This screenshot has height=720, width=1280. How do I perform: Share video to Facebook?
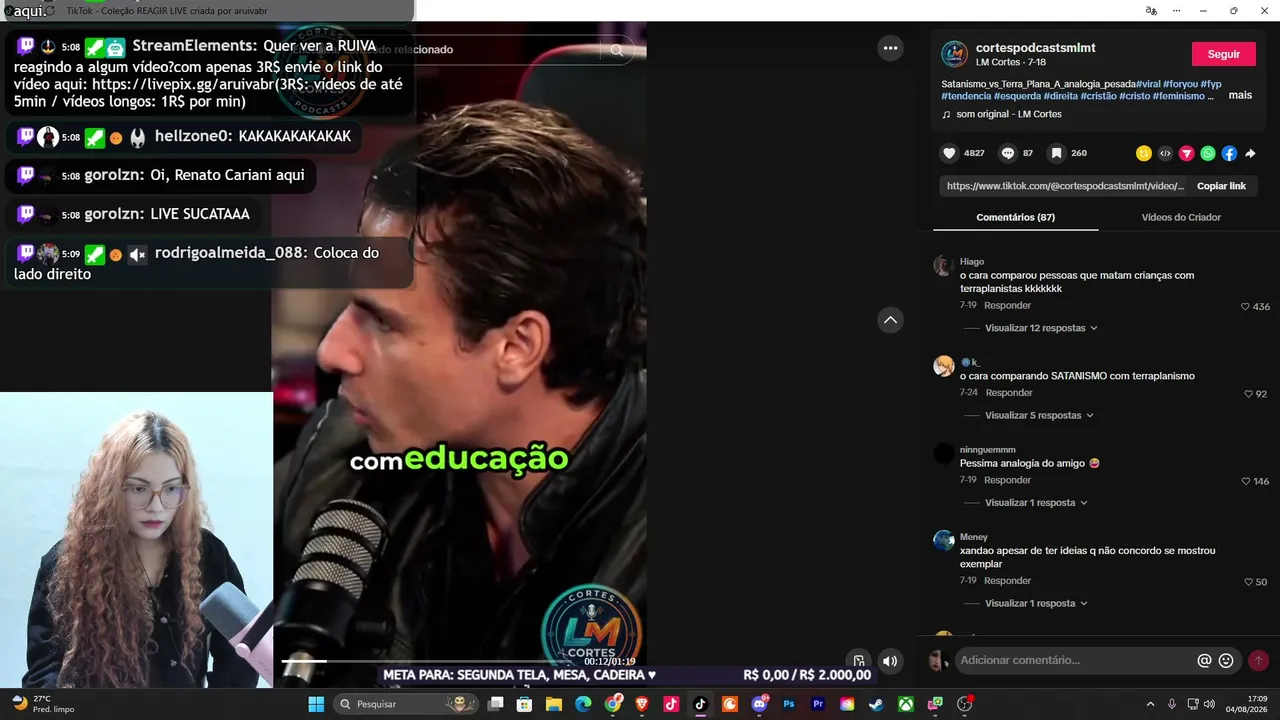(x=1229, y=153)
